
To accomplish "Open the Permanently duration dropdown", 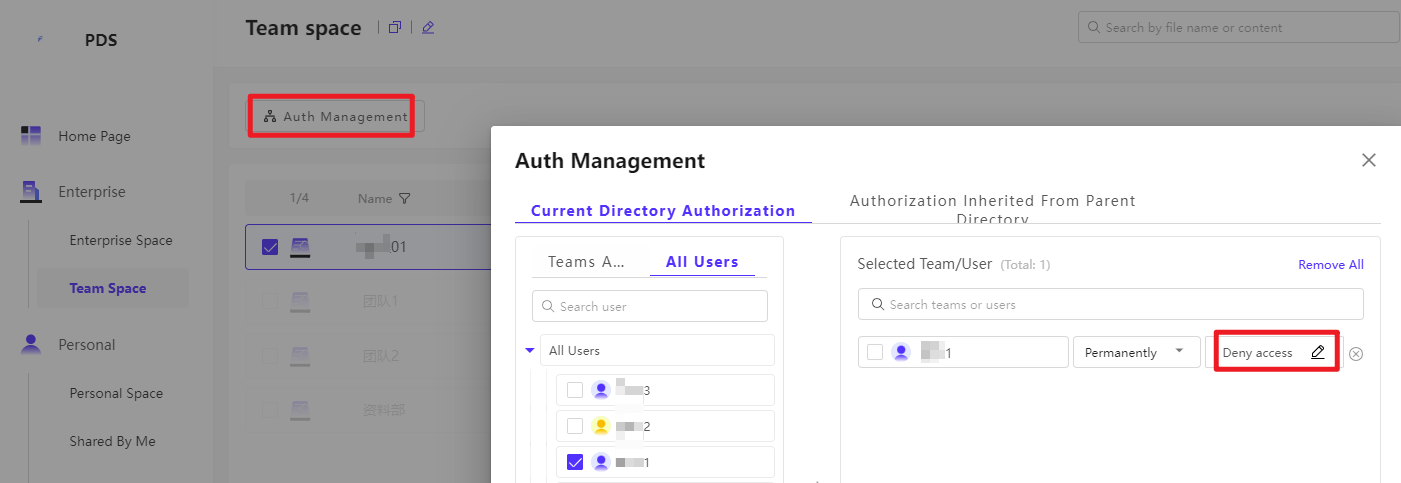I will point(1136,352).
